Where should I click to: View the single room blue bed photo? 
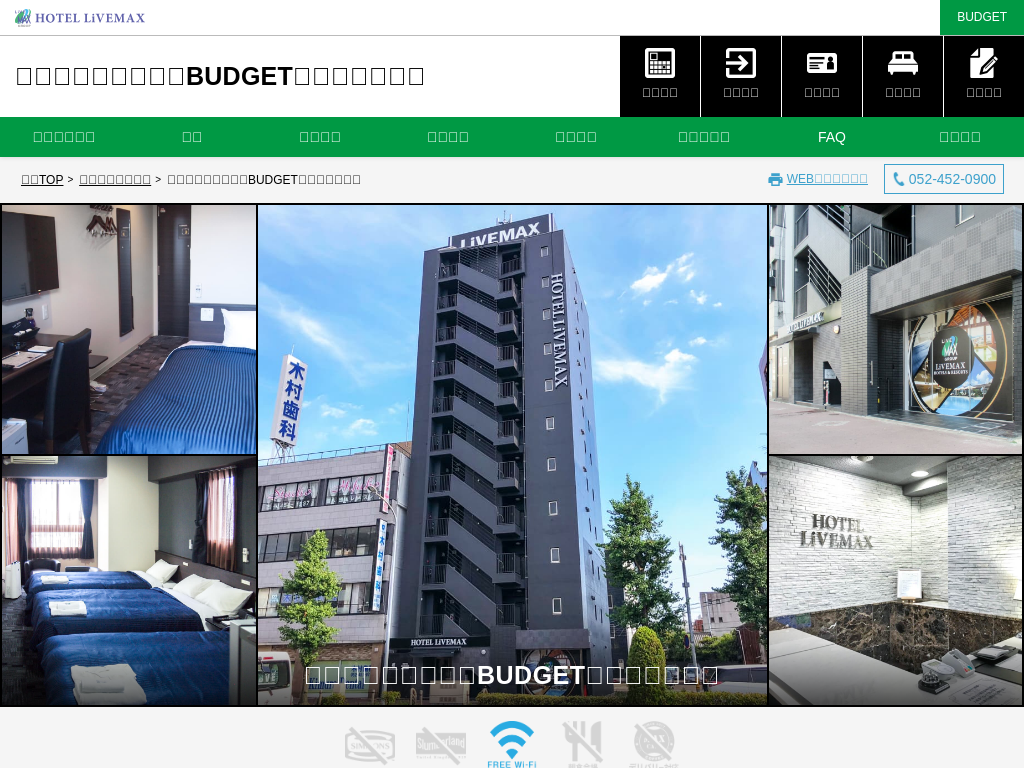[x=129, y=329]
